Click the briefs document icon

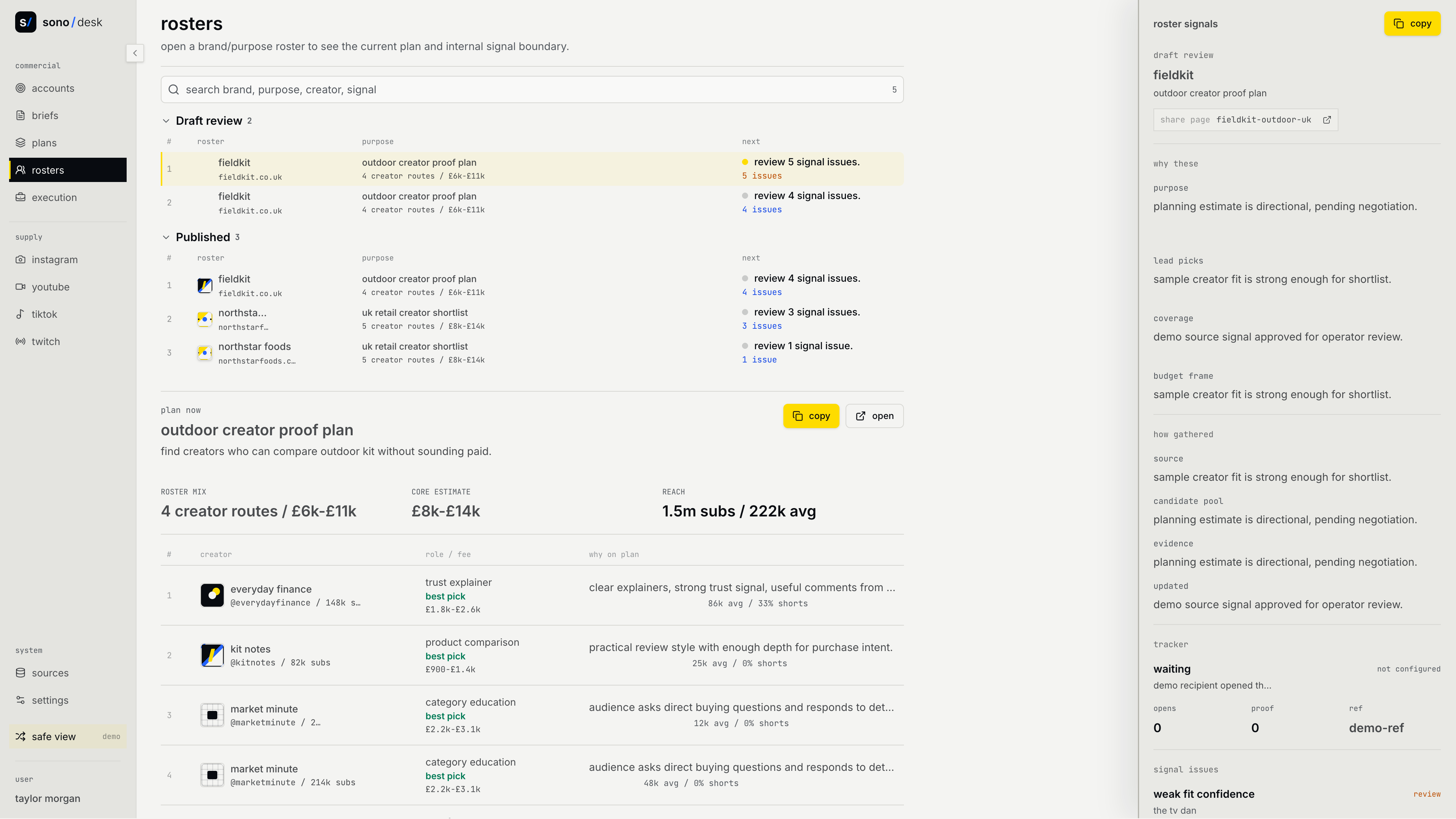tap(20, 115)
